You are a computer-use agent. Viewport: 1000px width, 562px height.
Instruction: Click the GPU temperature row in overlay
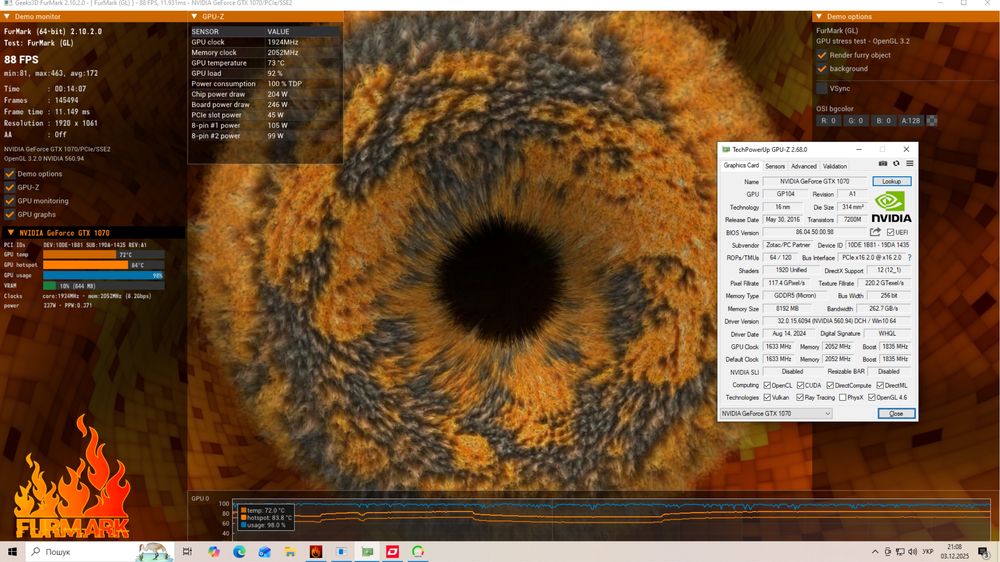(x=265, y=63)
